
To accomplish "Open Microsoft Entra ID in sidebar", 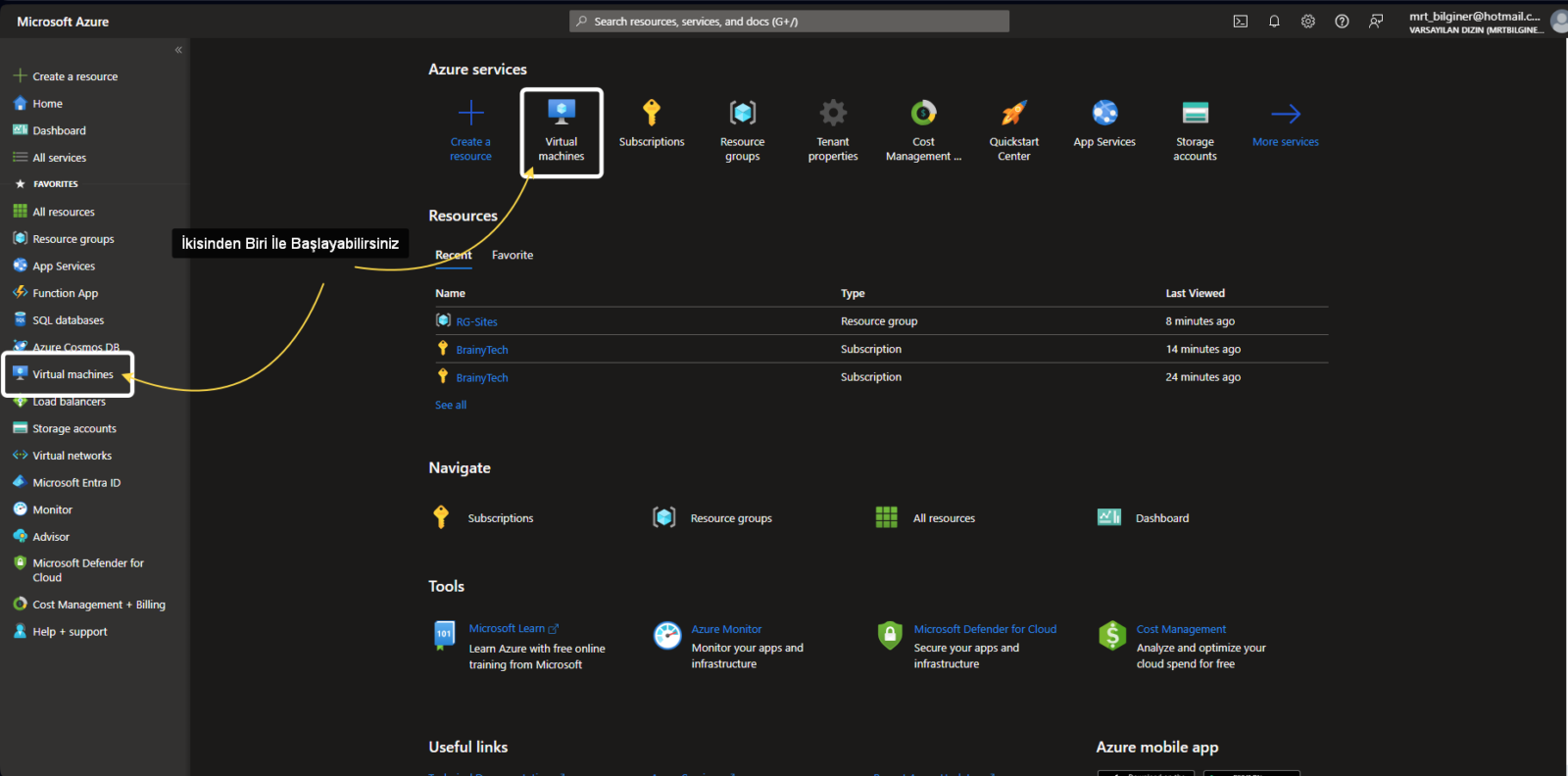I will pyautogui.click(x=67, y=483).
